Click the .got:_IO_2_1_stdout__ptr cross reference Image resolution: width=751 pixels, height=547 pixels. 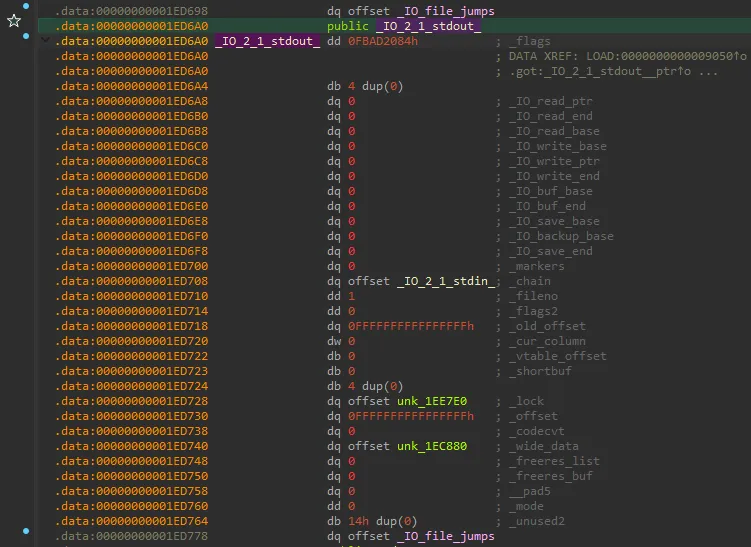tap(600, 71)
